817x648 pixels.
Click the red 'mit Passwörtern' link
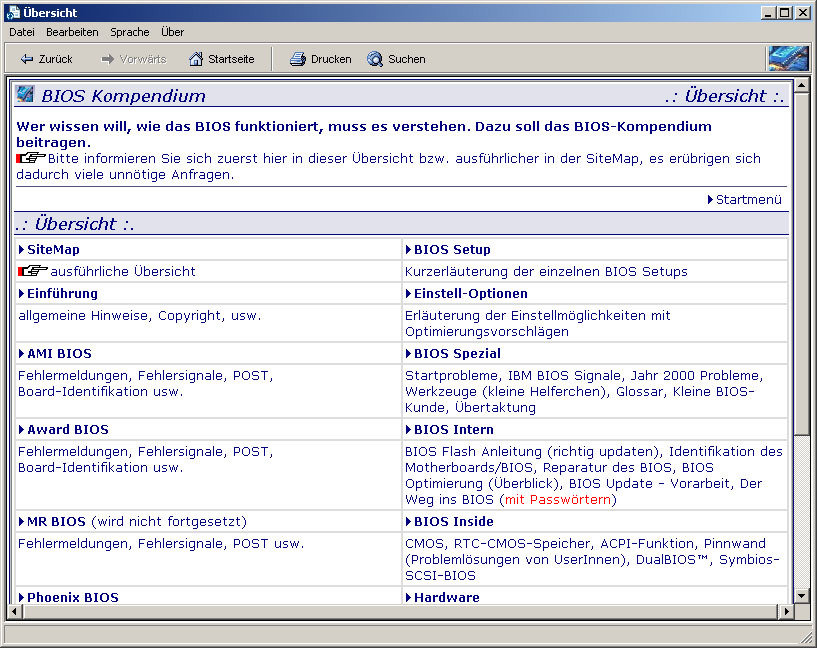[x=558, y=500]
